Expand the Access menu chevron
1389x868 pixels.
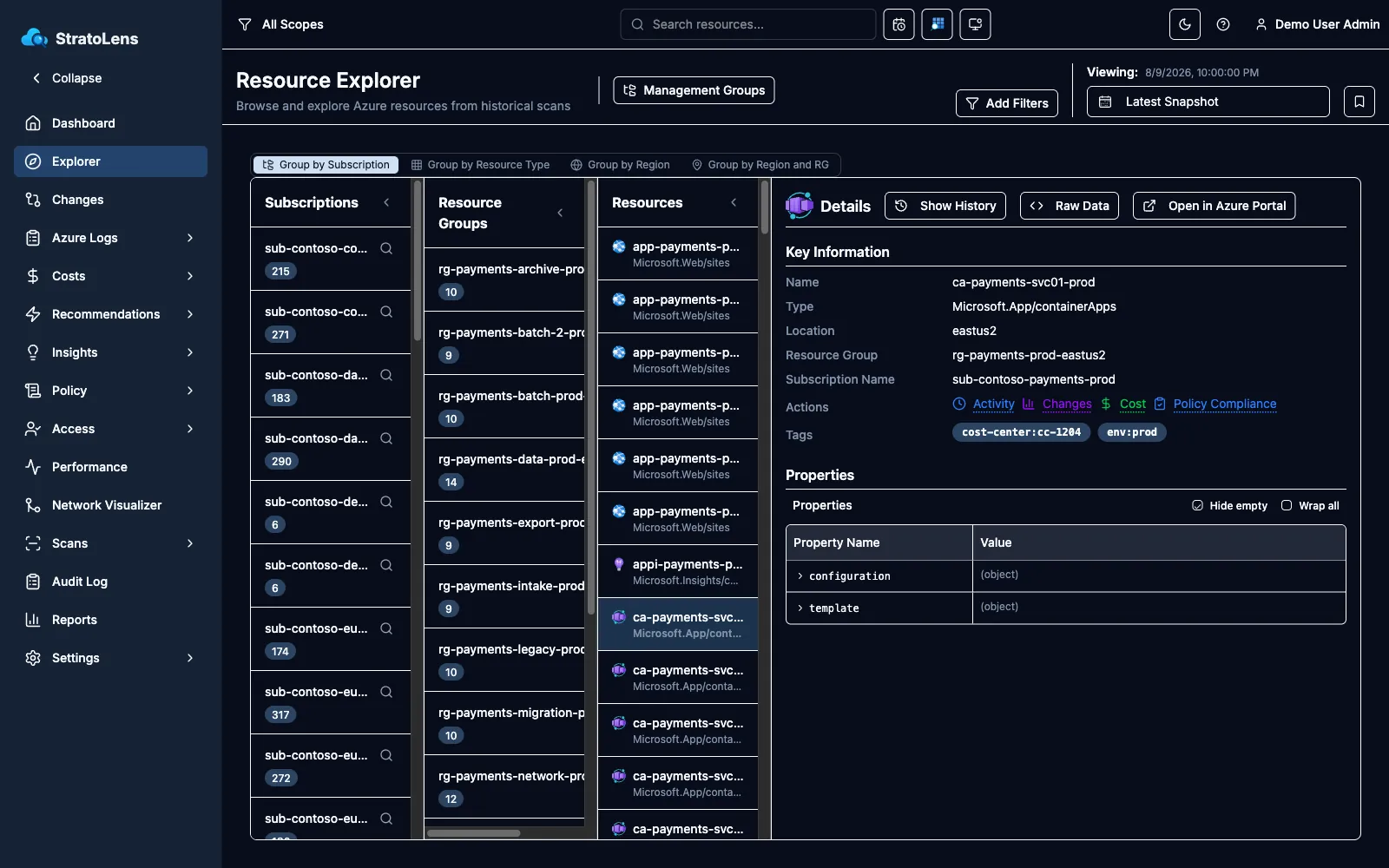click(190, 429)
